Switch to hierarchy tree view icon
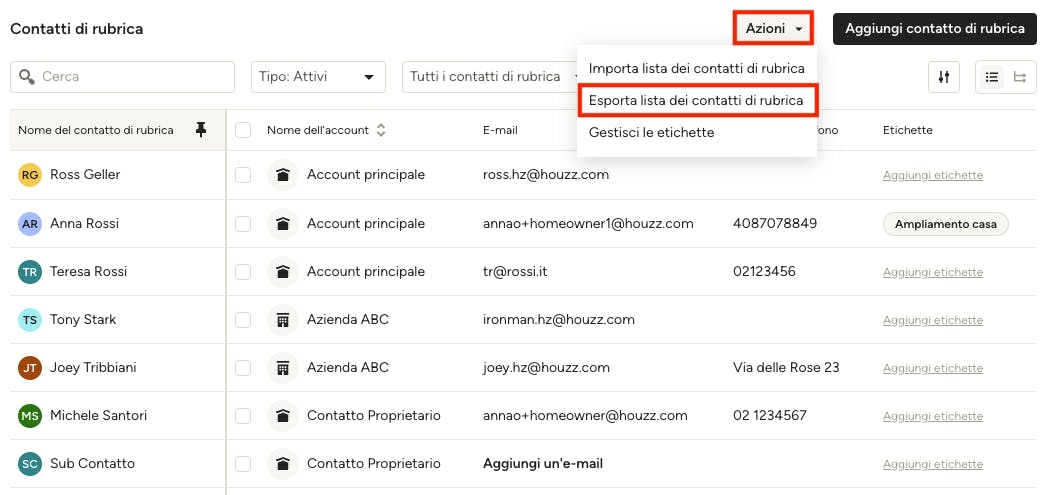1051x495 pixels. pyautogui.click(x=1019, y=77)
